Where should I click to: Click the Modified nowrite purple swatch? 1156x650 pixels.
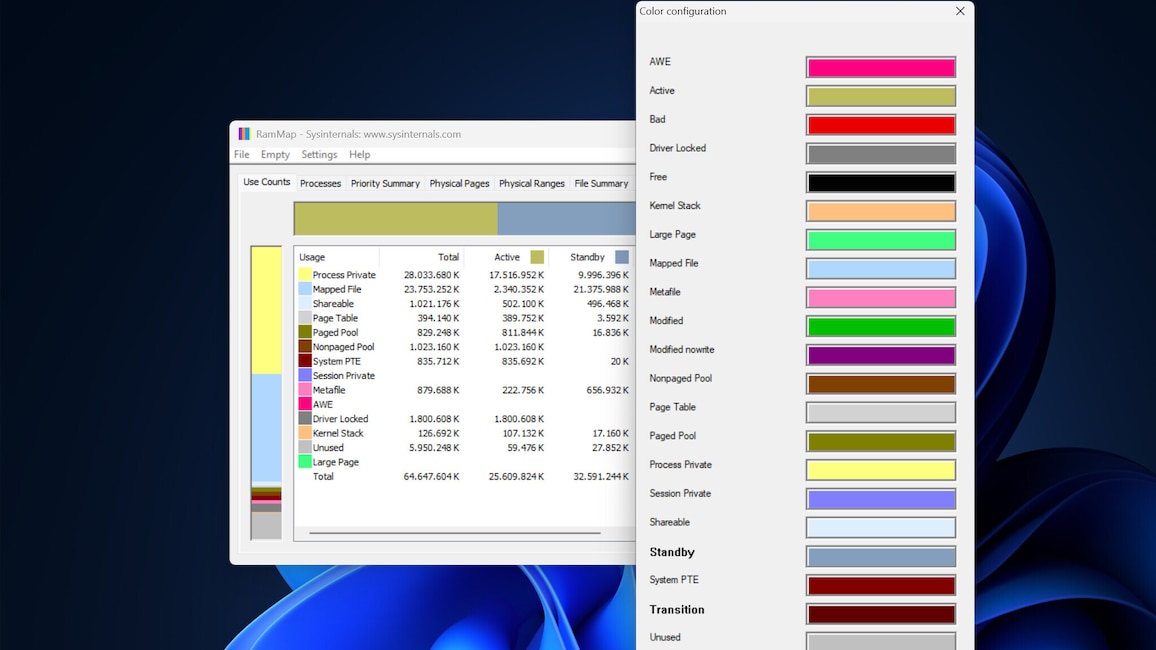pos(881,355)
